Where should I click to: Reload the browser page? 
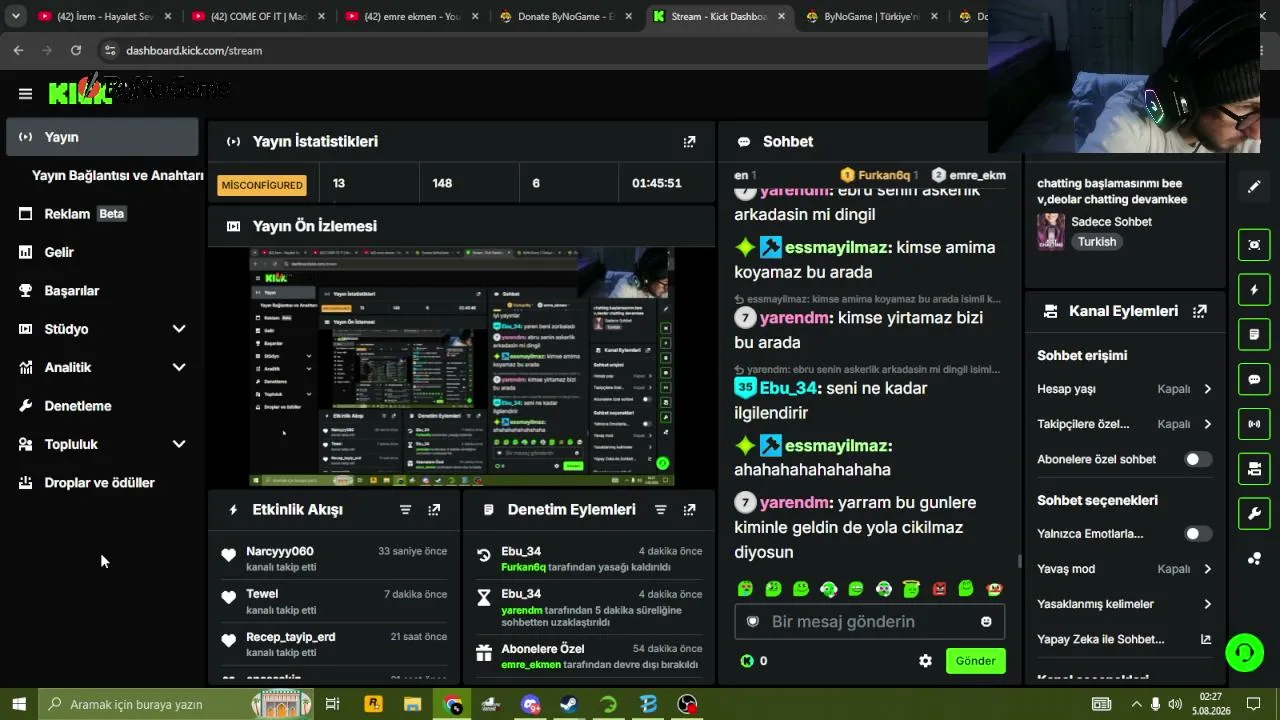coord(76,50)
